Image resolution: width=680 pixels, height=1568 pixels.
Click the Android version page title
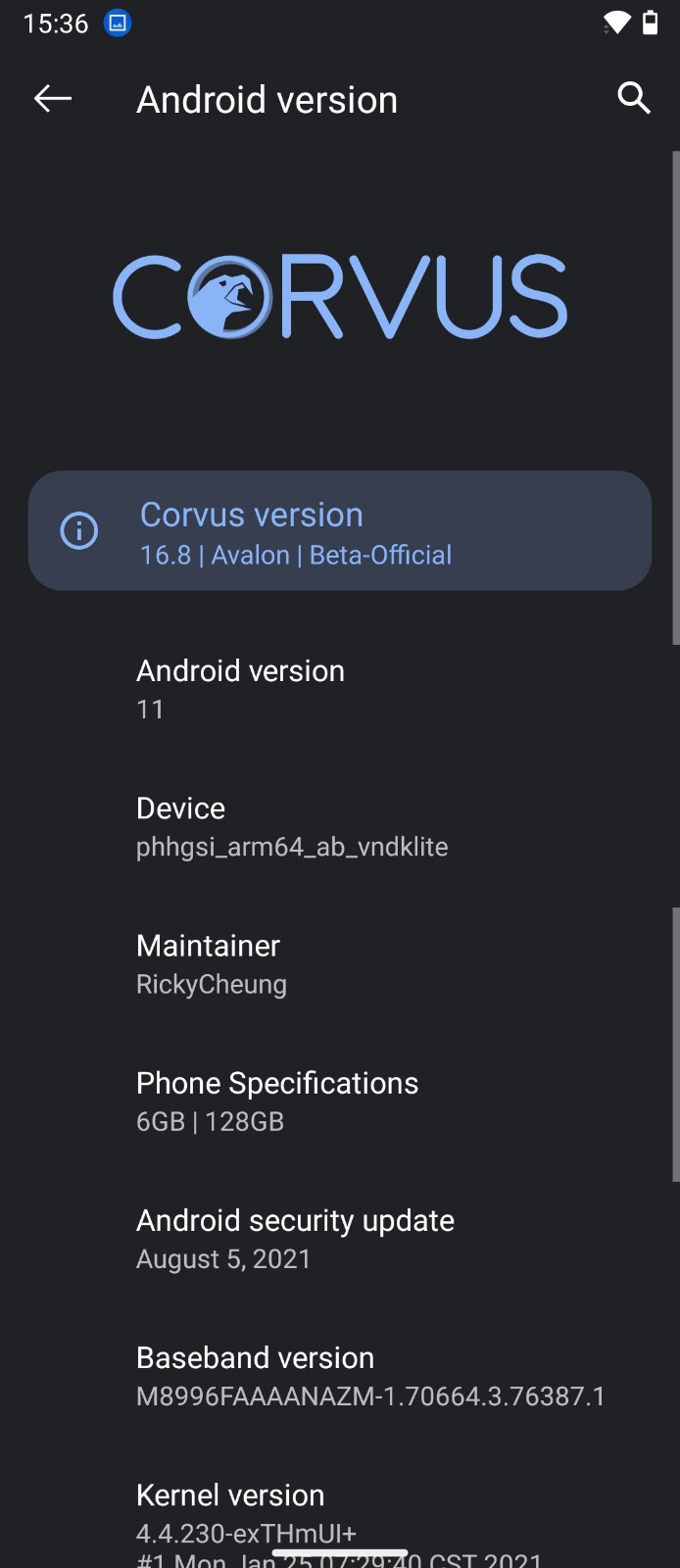pyautogui.click(x=267, y=99)
